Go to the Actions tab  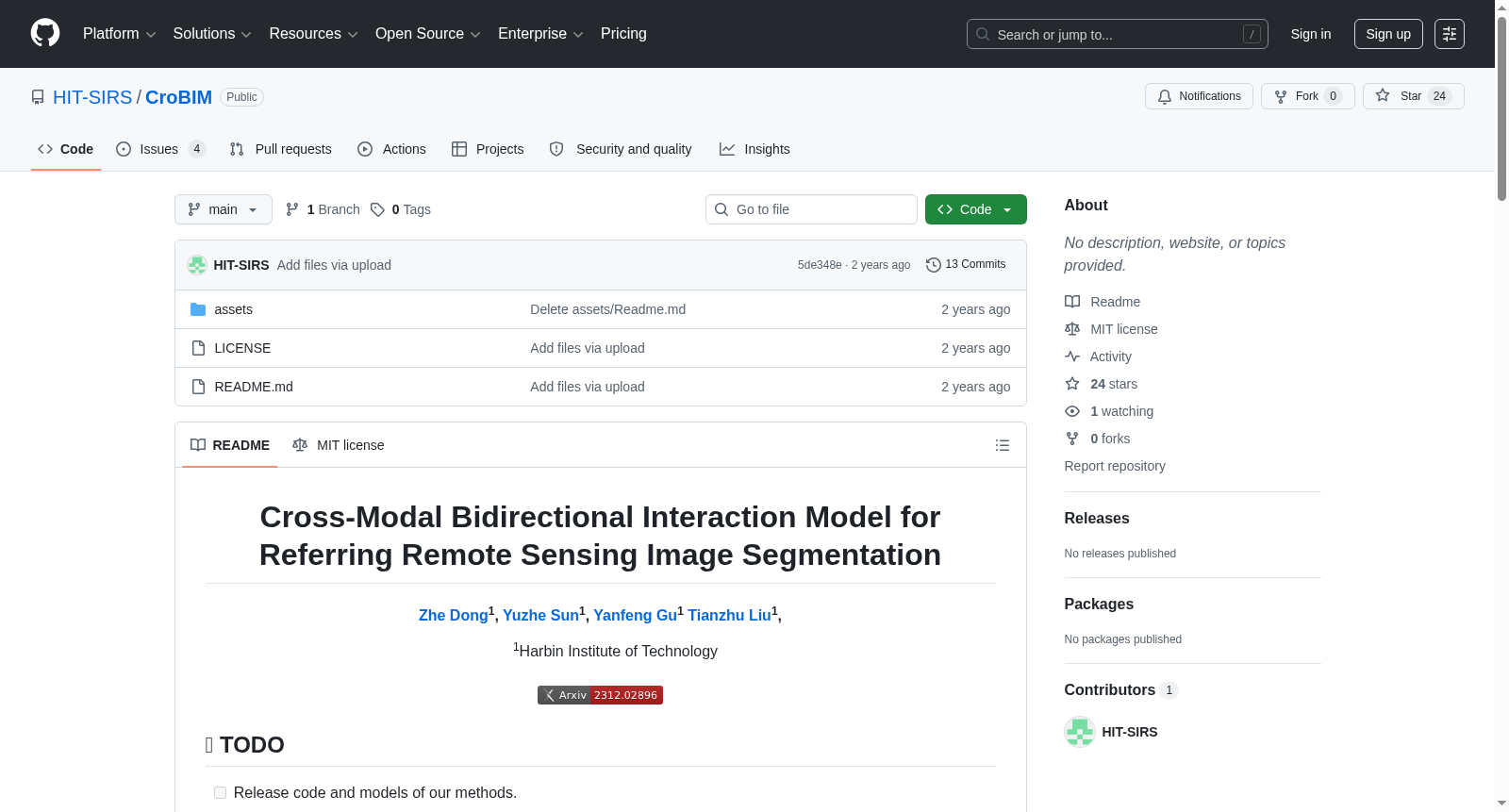[392, 149]
